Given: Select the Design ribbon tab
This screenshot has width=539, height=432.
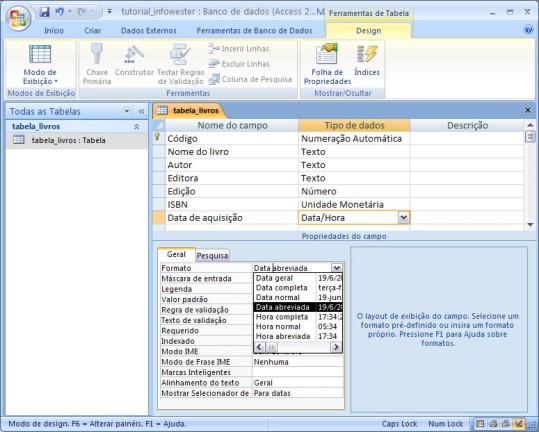Looking at the screenshot, I should [x=368, y=31].
